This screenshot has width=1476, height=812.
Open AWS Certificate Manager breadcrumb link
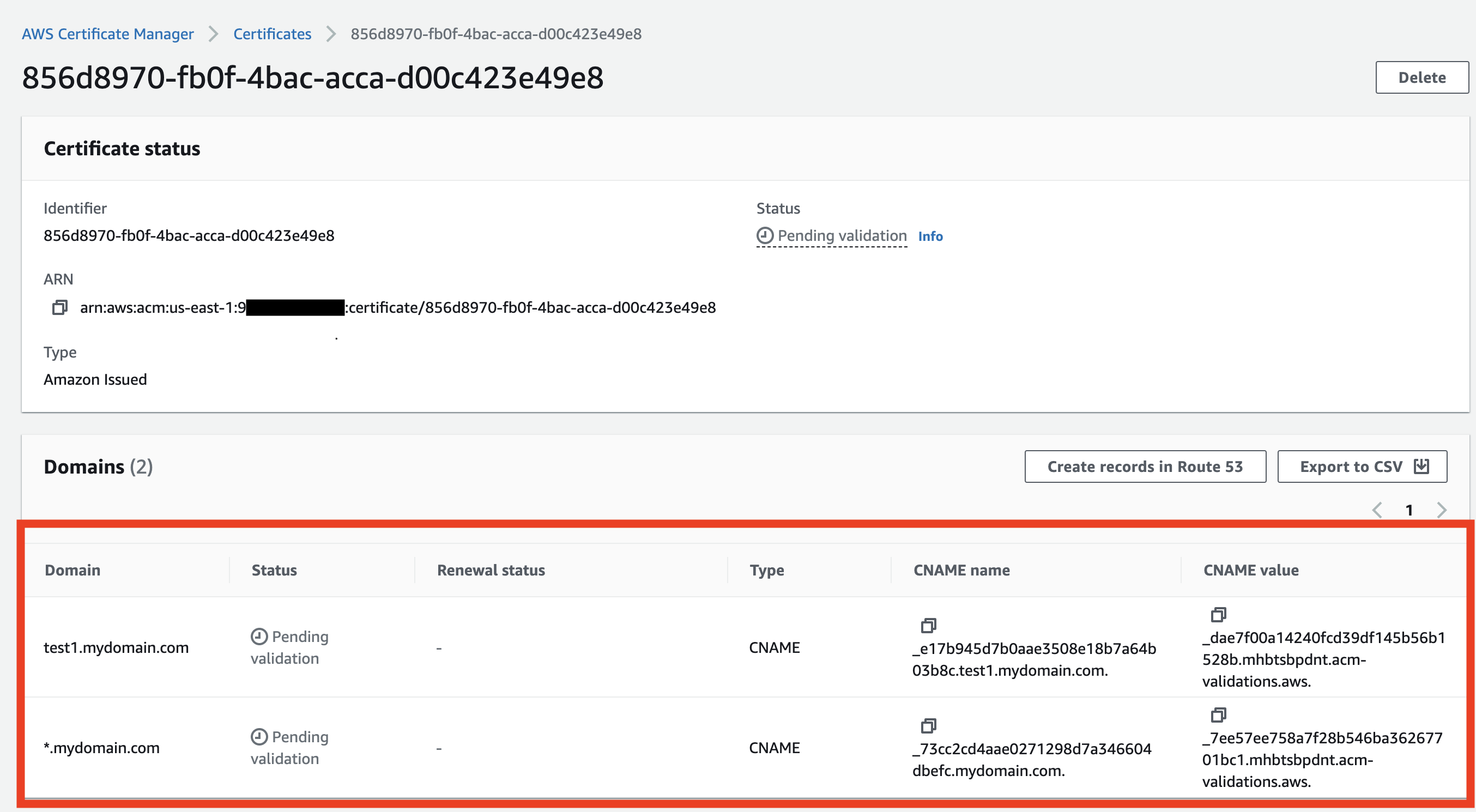(x=108, y=34)
